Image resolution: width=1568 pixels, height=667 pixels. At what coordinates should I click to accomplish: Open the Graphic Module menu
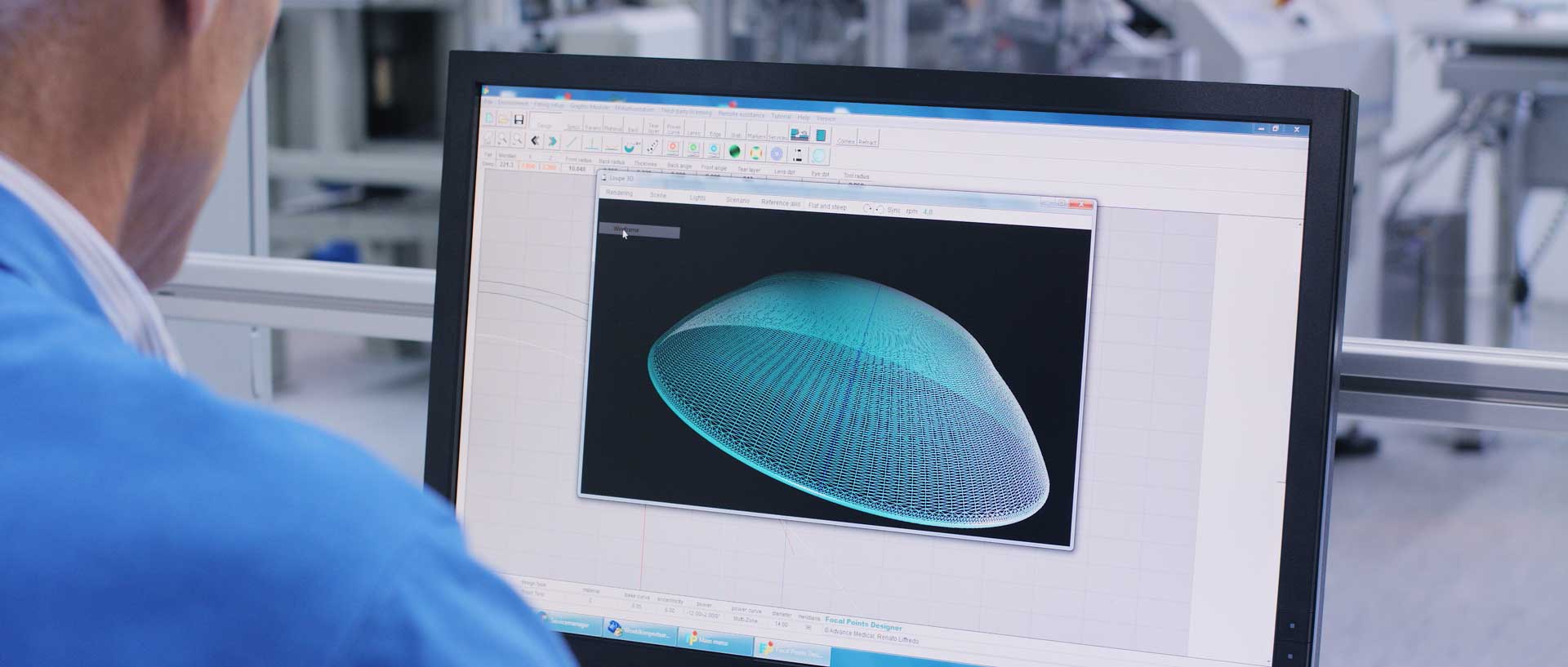point(590,107)
